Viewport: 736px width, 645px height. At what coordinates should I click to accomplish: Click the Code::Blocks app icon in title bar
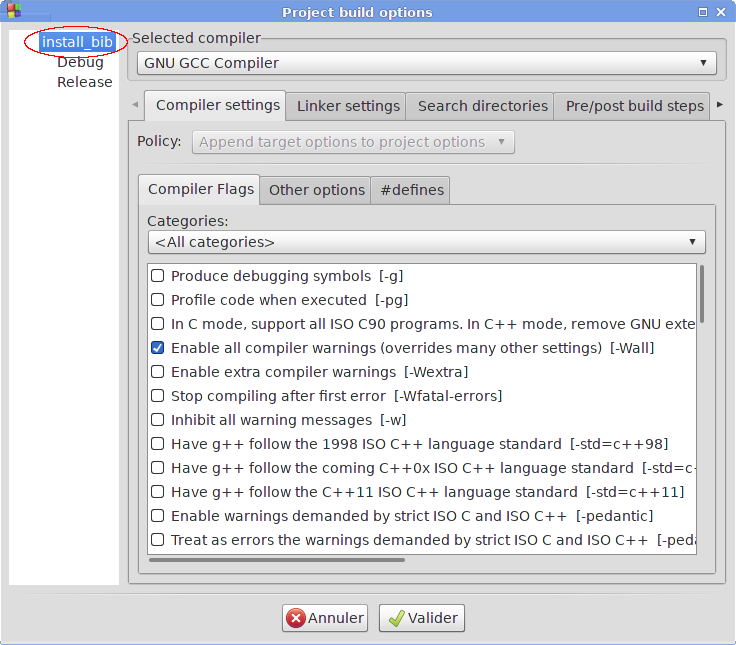(x=14, y=12)
